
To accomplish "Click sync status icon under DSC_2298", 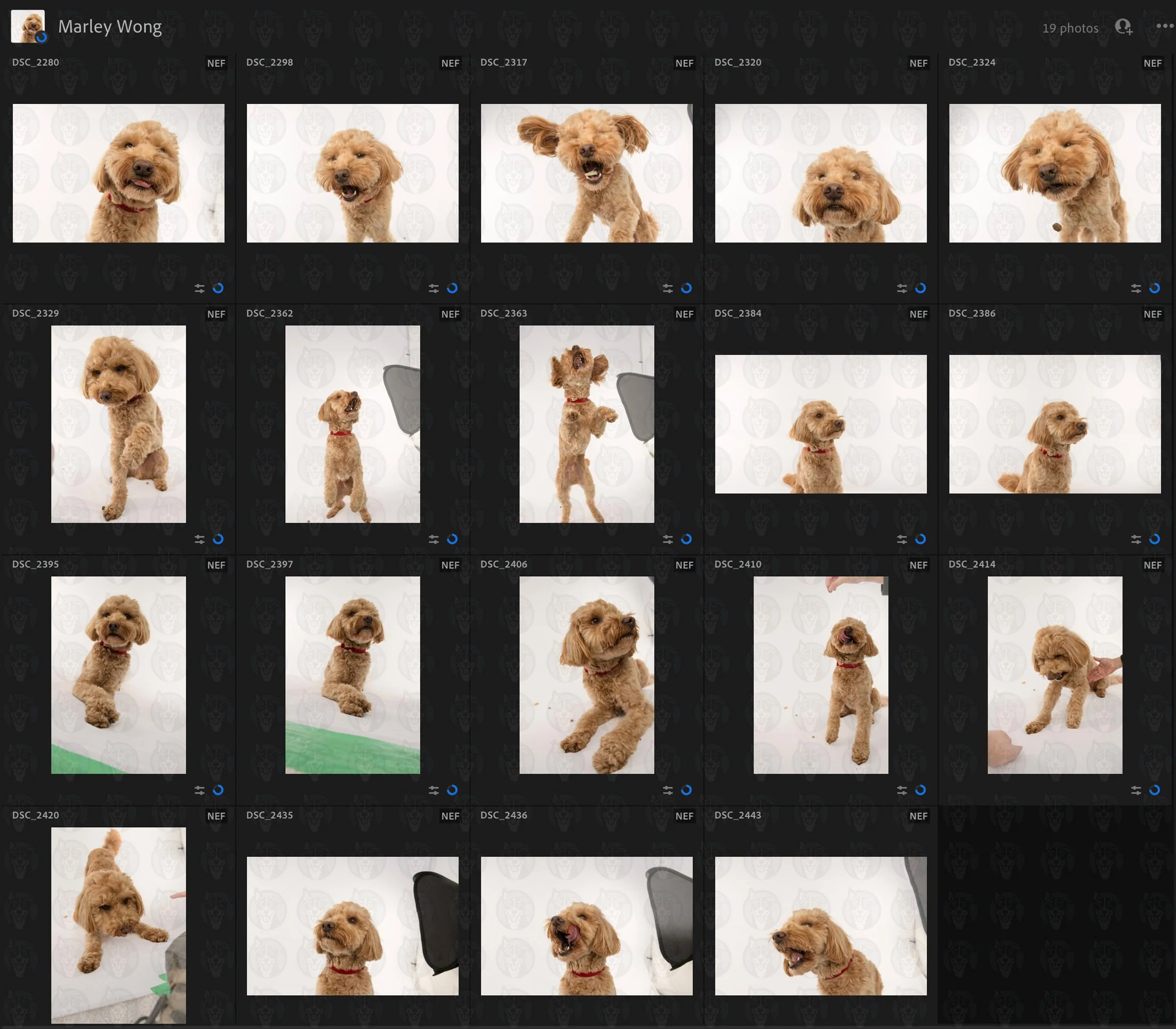I will click(x=452, y=288).
